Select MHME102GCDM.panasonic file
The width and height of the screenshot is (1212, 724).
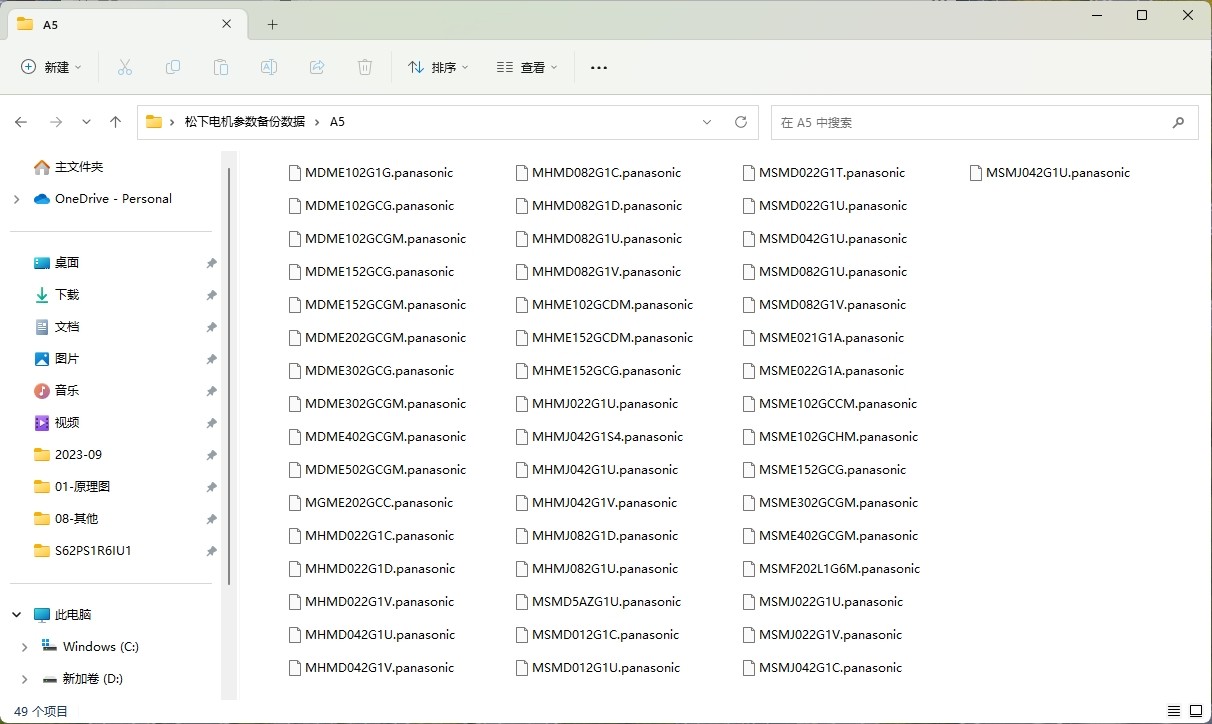coord(604,305)
